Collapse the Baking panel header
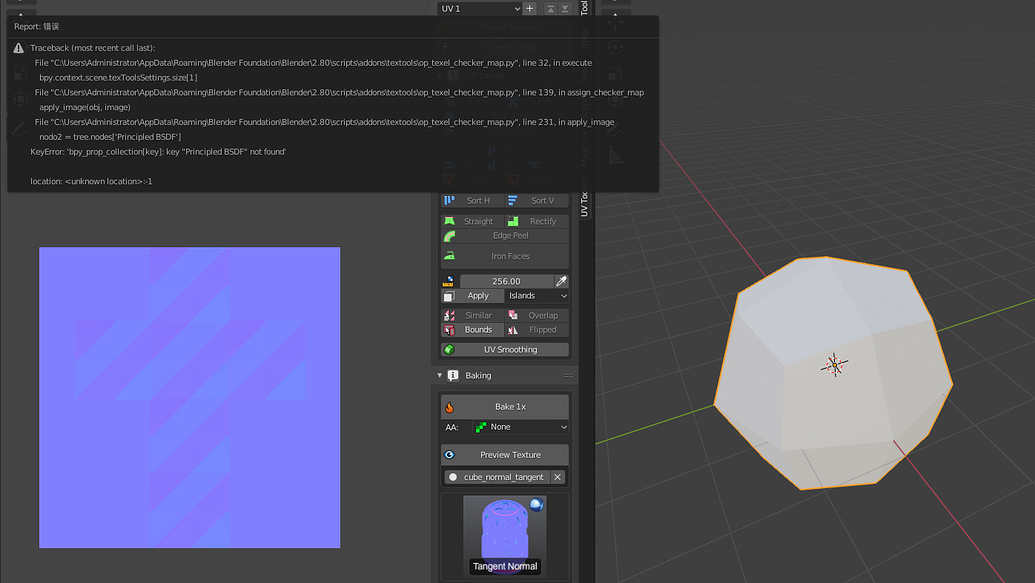 (x=440, y=375)
